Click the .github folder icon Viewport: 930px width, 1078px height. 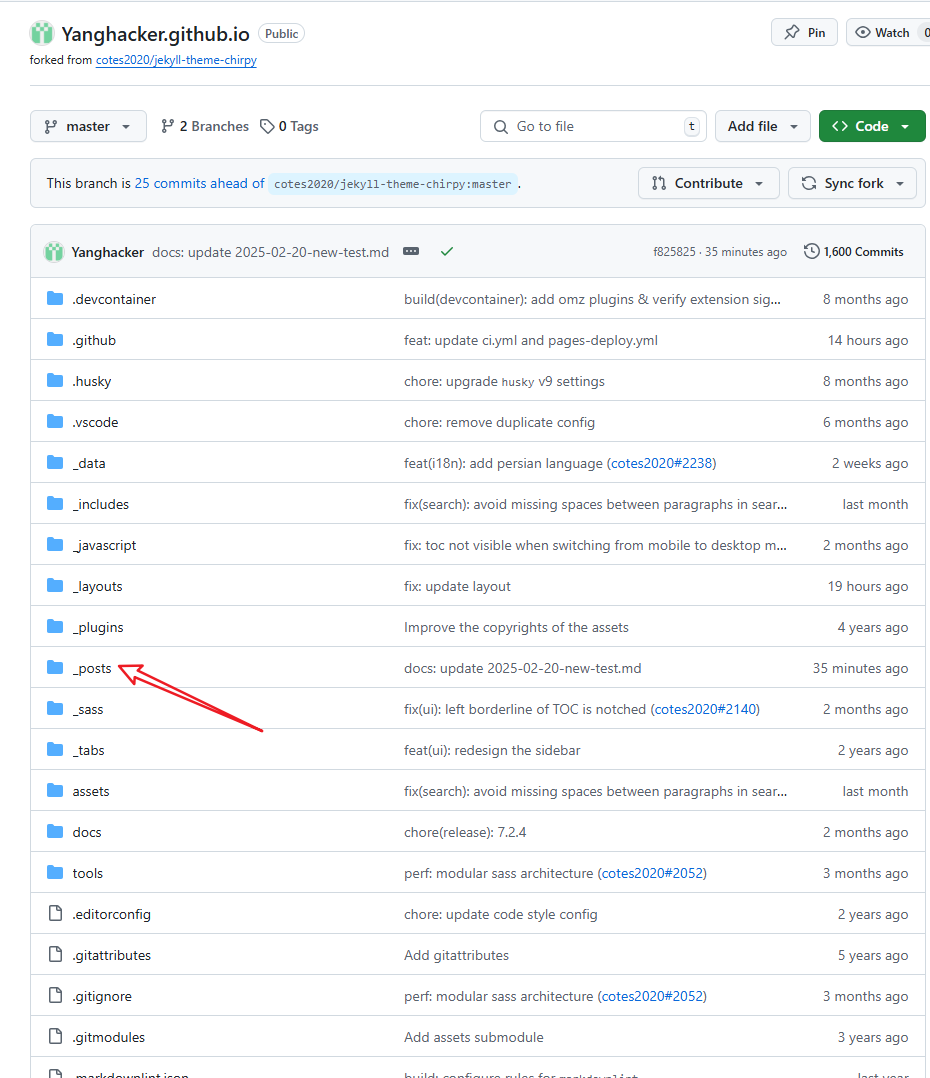pos(55,340)
